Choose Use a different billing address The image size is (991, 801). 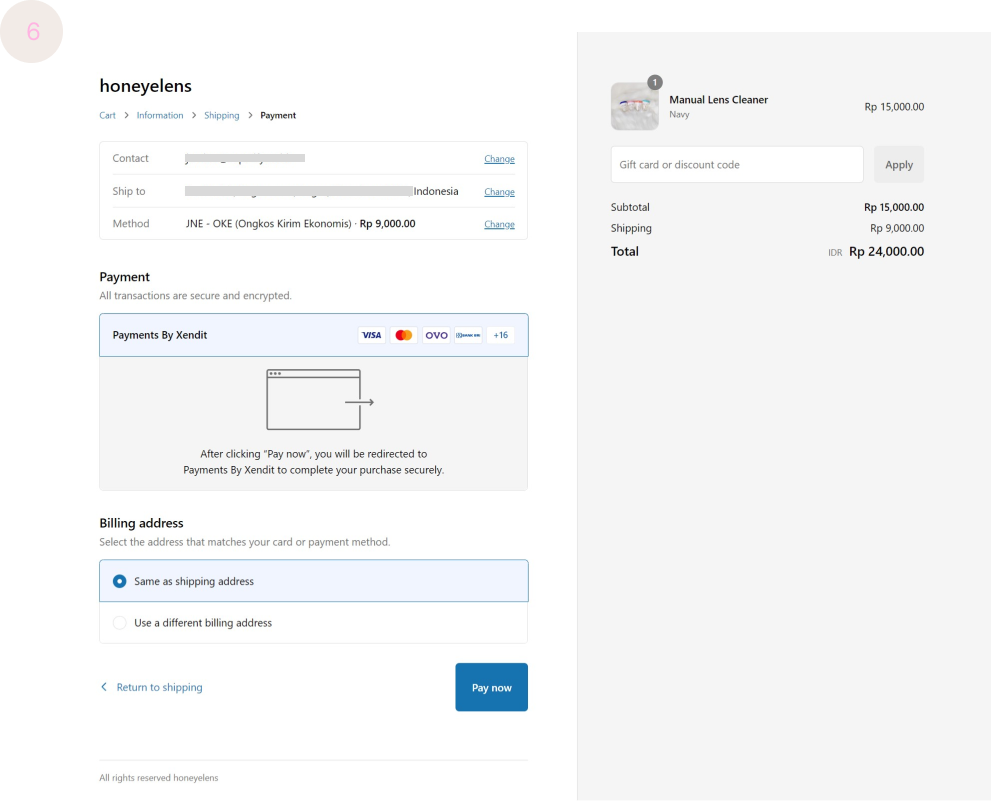point(120,623)
